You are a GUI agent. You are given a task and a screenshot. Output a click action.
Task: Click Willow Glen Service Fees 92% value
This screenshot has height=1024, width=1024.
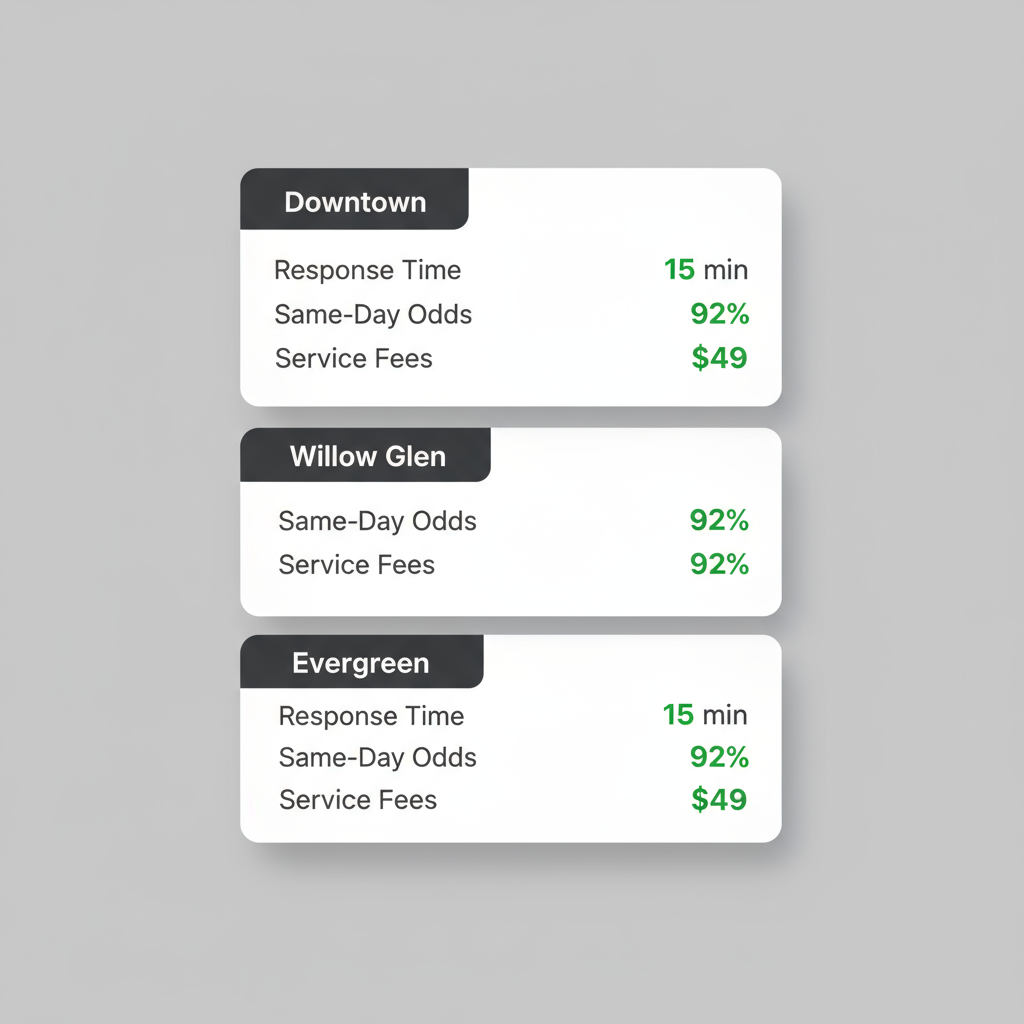pyautogui.click(x=719, y=565)
